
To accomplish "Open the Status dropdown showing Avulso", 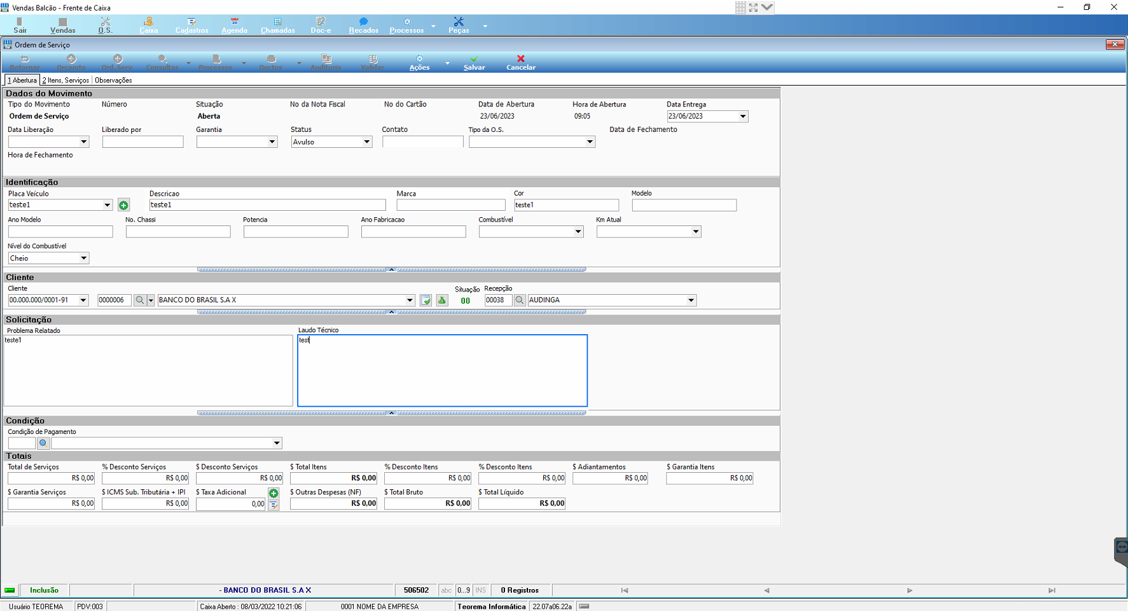I will 366,142.
